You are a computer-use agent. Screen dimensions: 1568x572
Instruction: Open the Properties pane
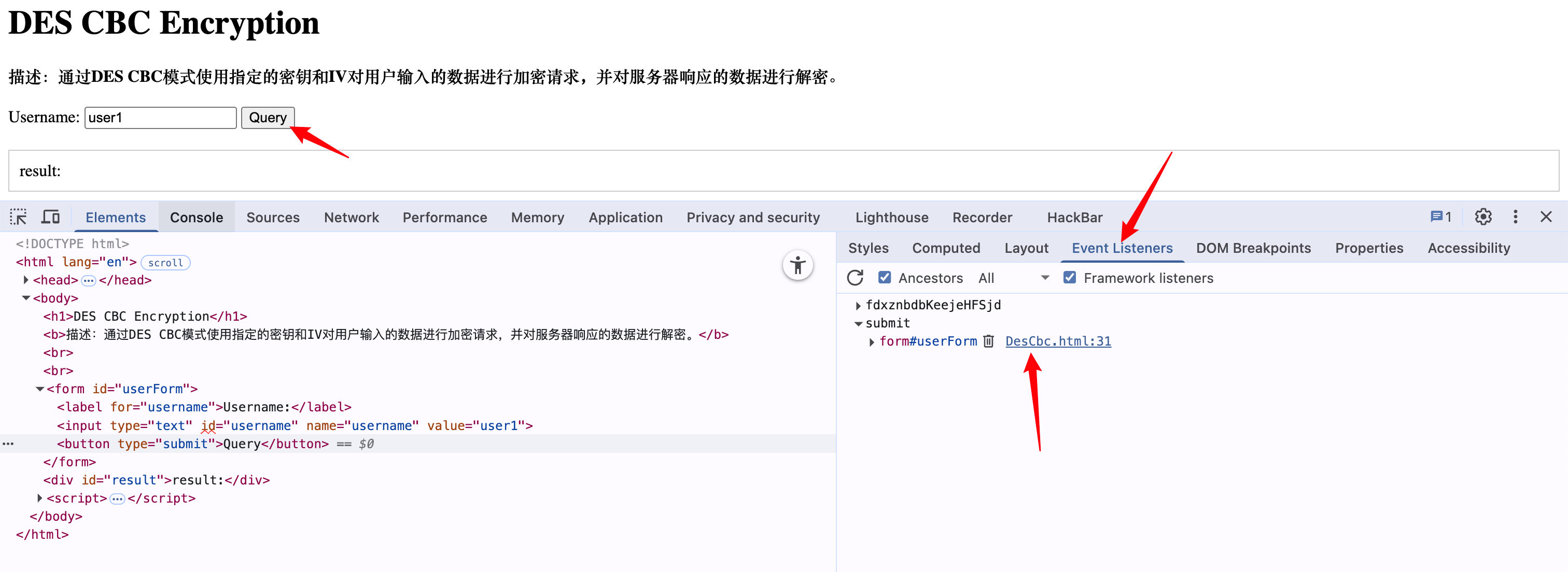coord(1369,248)
